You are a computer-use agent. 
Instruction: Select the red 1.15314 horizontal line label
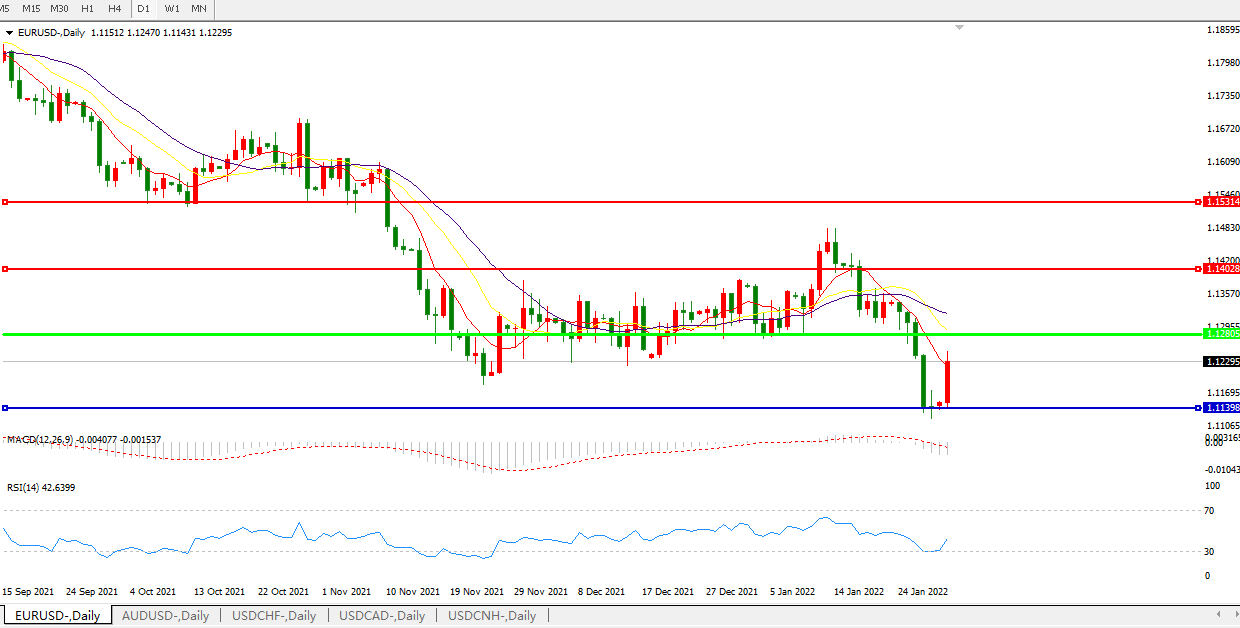coord(1221,202)
